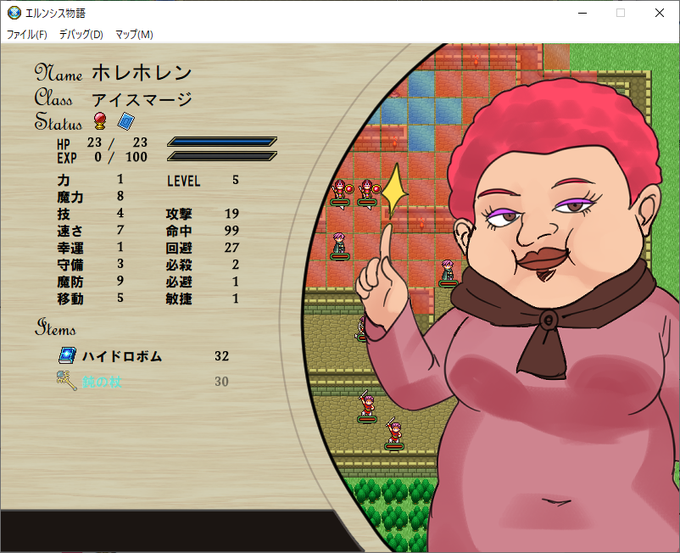Image resolution: width=680 pixels, height=553 pixels.
Task: Click the 攻撃 stat label
Action: [179, 214]
